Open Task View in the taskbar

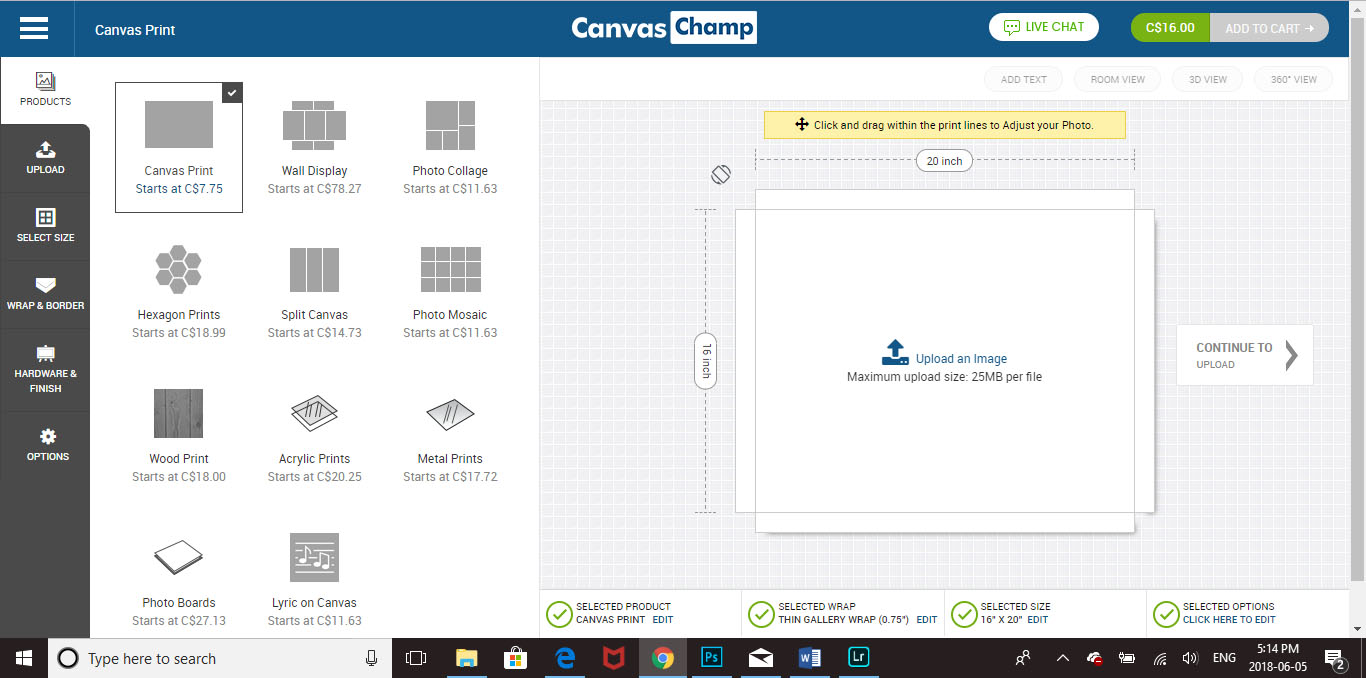pyautogui.click(x=415, y=658)
